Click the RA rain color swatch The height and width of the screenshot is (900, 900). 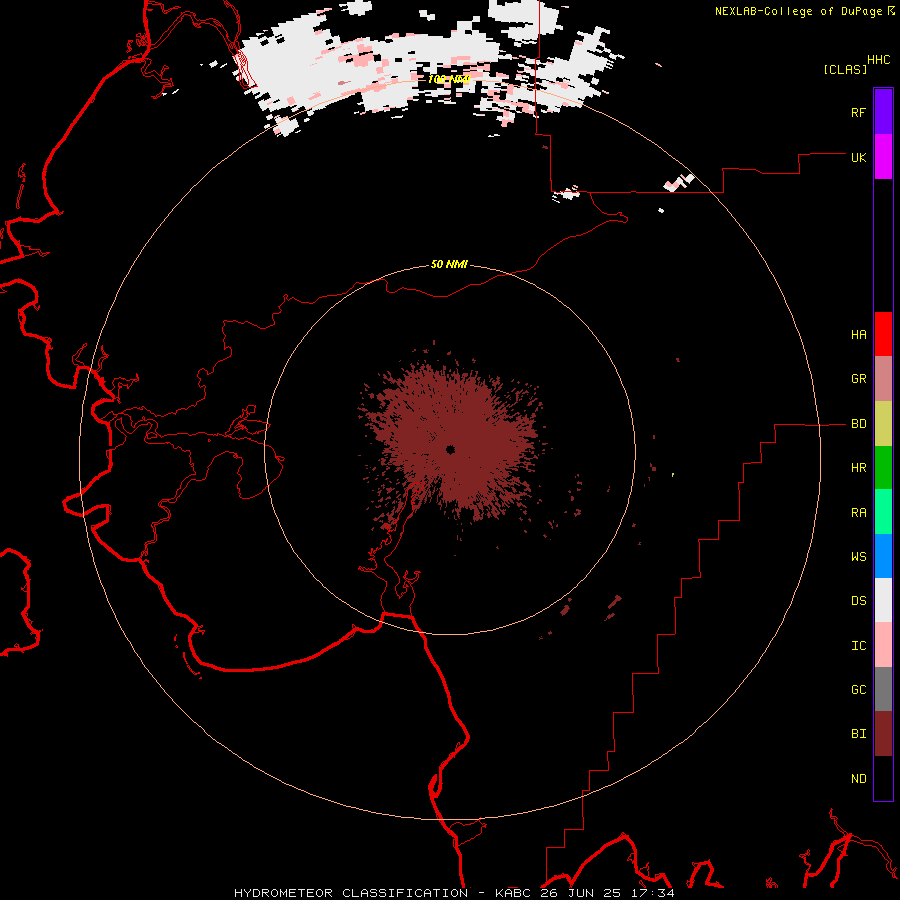pyautogui.click(x=883, y=512)
